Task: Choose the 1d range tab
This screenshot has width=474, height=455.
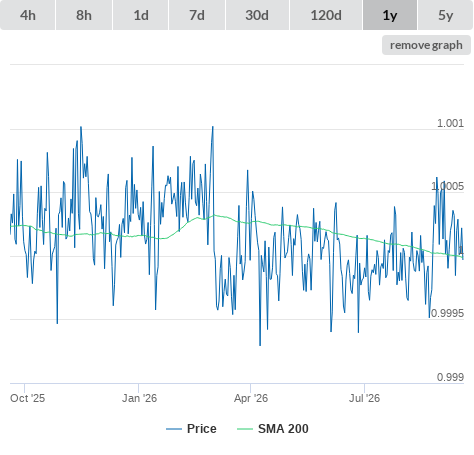Action: click(x=141, y=15)
